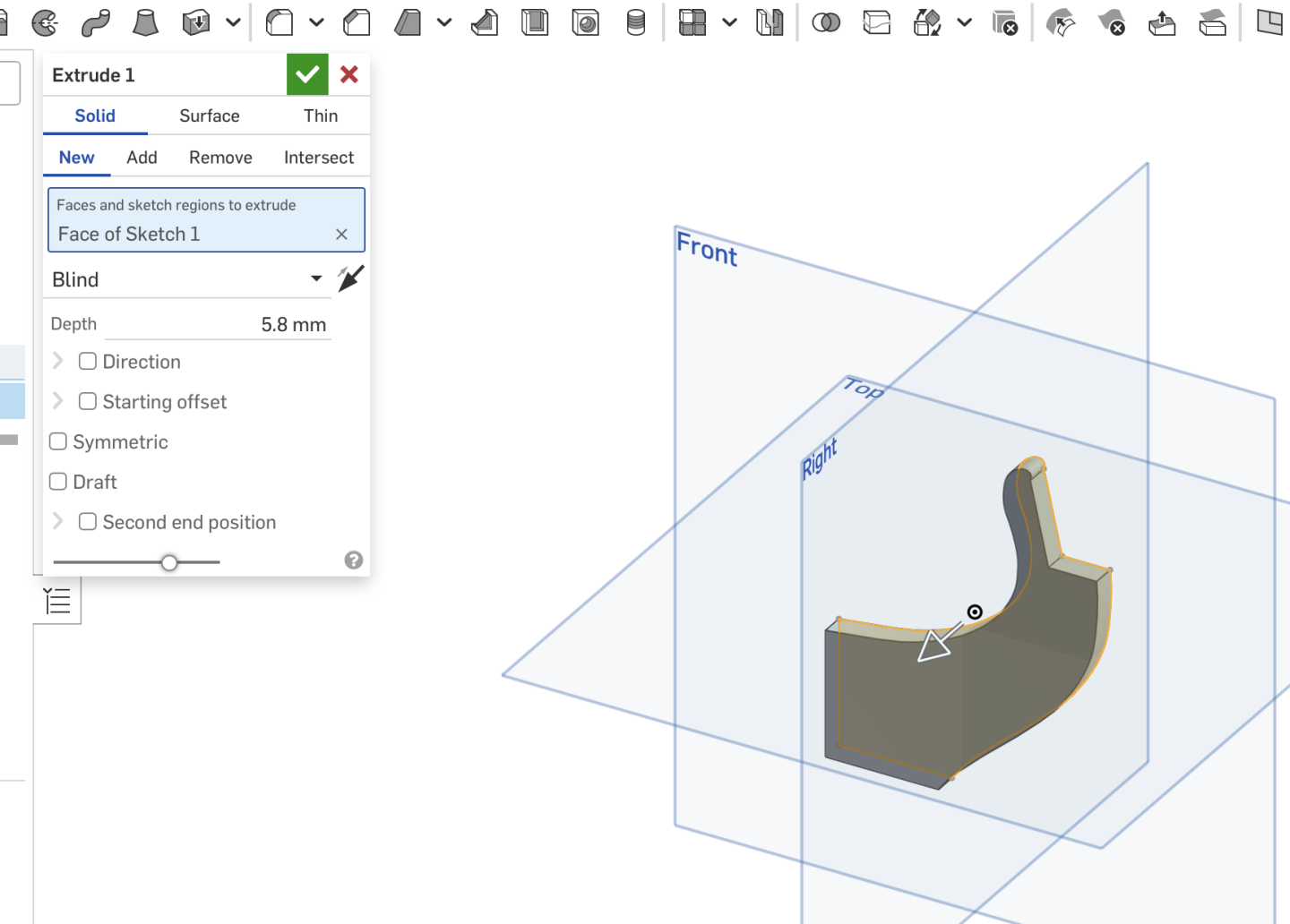The image size is (1290, 924).
Task: Select the Sweep tool
Action: (94, 22)
